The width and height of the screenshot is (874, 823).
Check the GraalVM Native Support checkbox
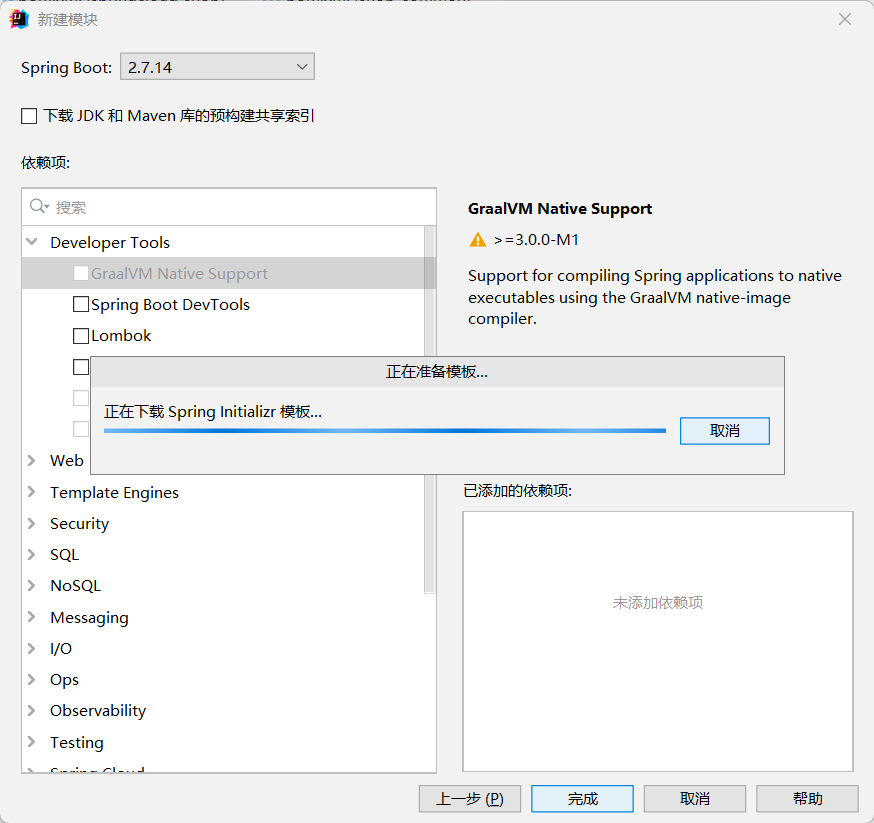(x=81, y=273)
